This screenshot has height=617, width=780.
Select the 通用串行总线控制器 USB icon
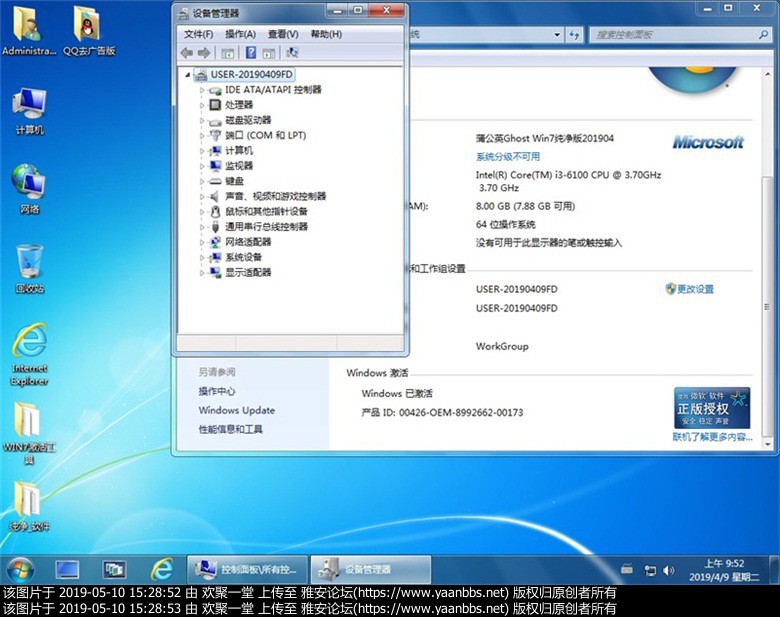point(215,227)
